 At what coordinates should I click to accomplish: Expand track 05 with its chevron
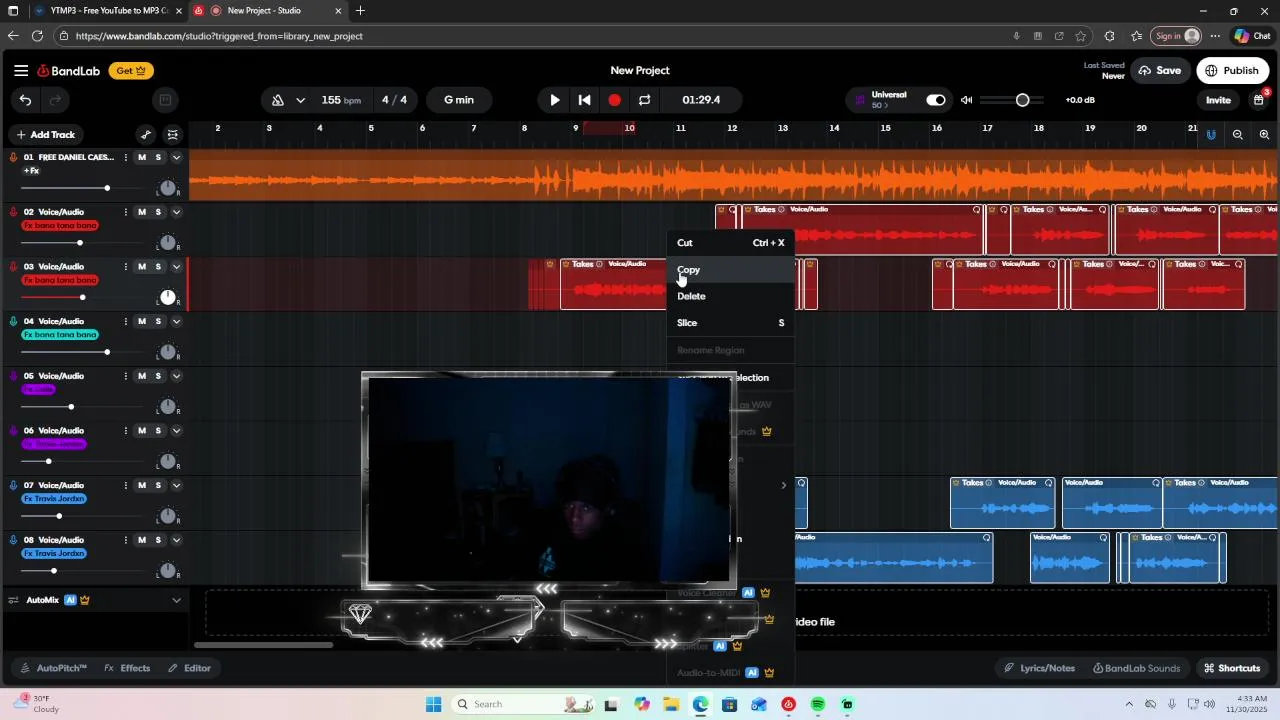[x=176, y=376]
